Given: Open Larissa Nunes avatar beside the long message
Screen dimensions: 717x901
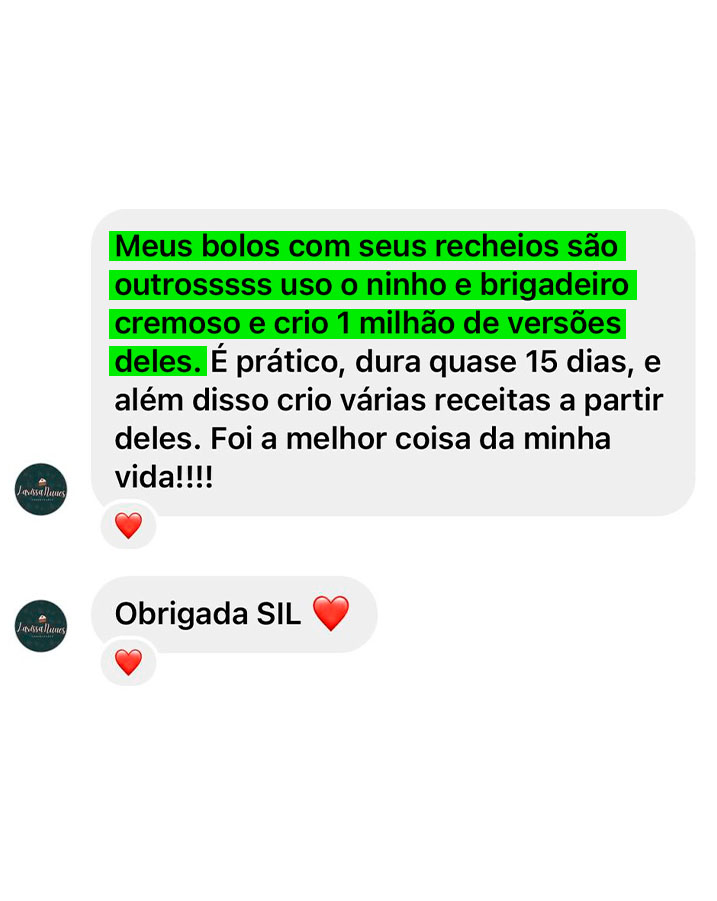Looking at the screenshot, I should pyautogui.click(x=41, y=489).
